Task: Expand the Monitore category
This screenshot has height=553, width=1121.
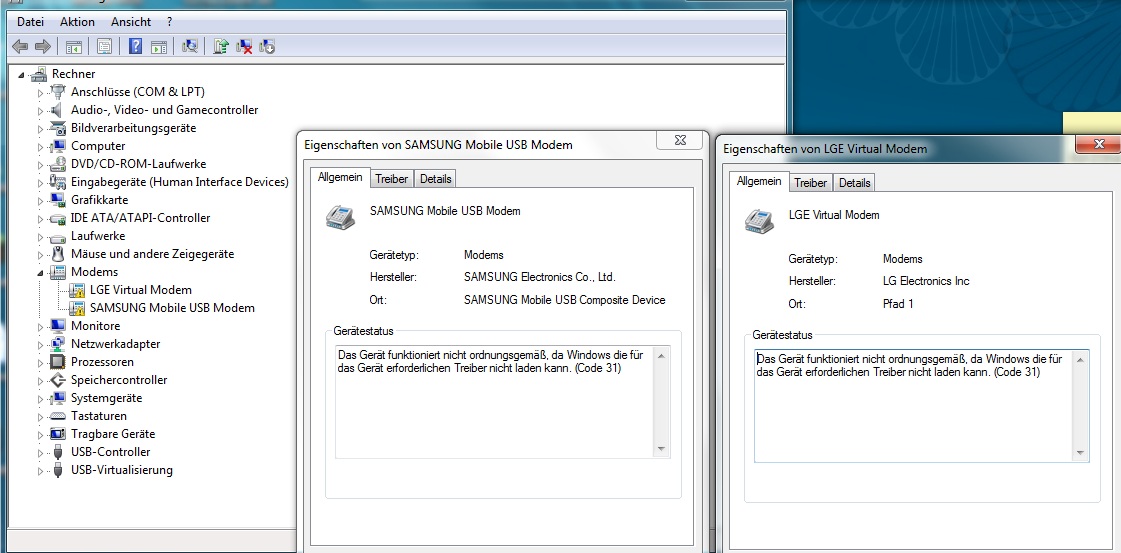Action: pyautogui.click(x=40, y=327)
